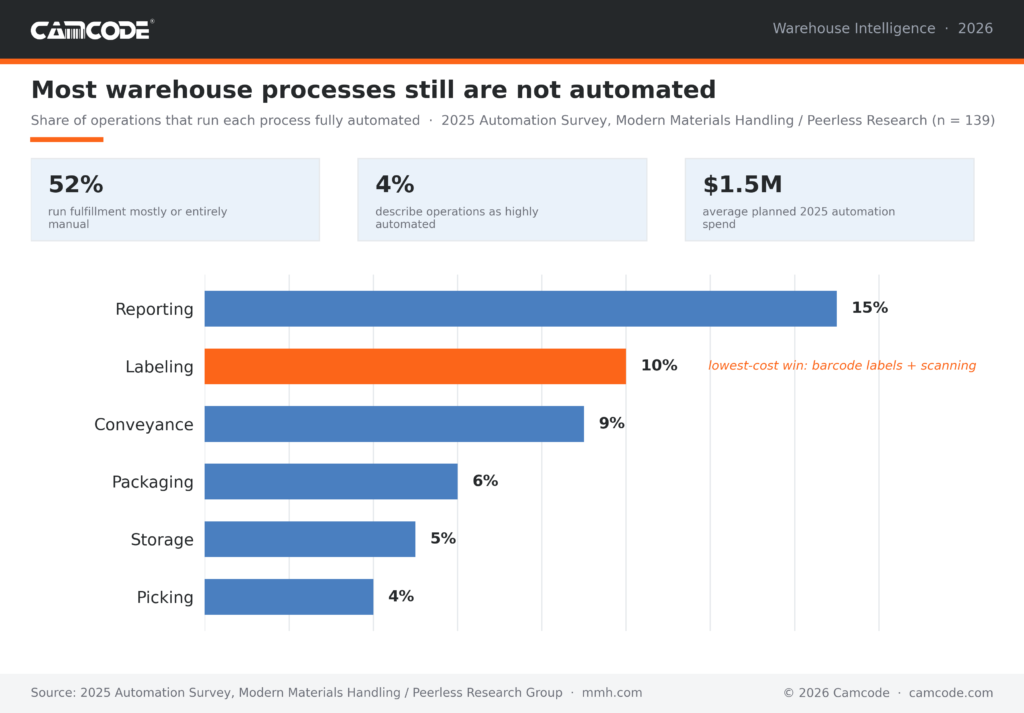Click 'describe operations as highly automated' caption
1024x713 pixels.
point(456,217)
